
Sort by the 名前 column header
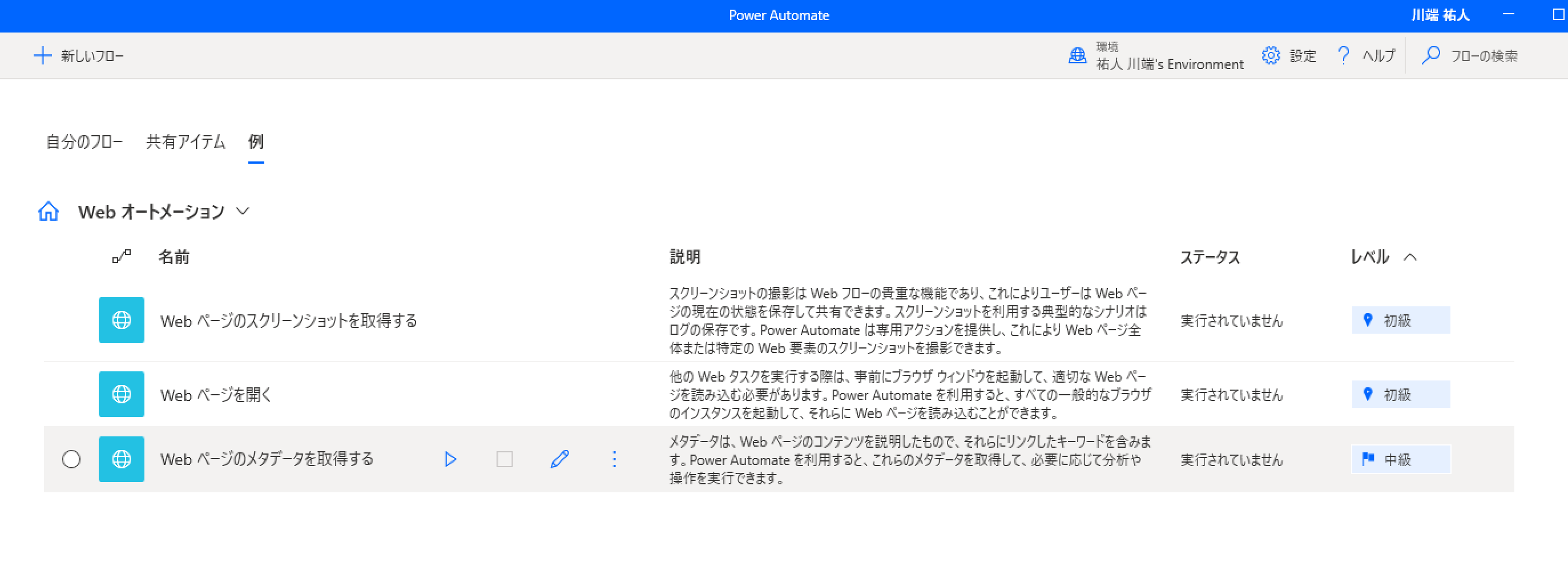pos(174,257)
